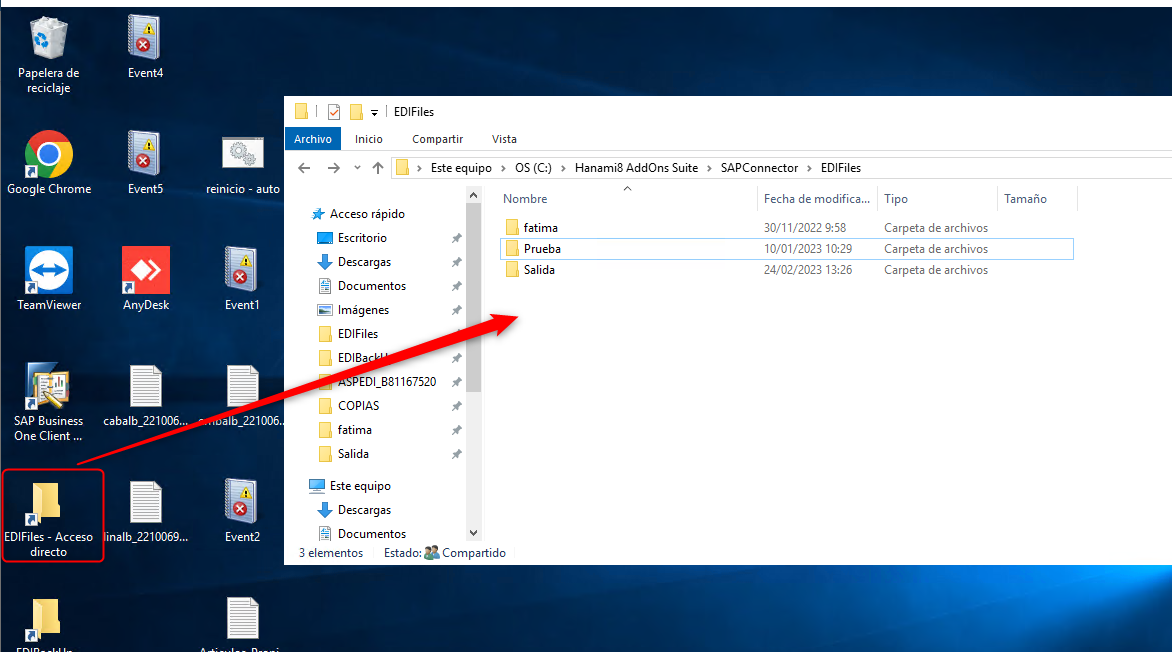Launch Google Chrome from the desktop
Viewport: 1172px width, 652px height.
point(49,164)
